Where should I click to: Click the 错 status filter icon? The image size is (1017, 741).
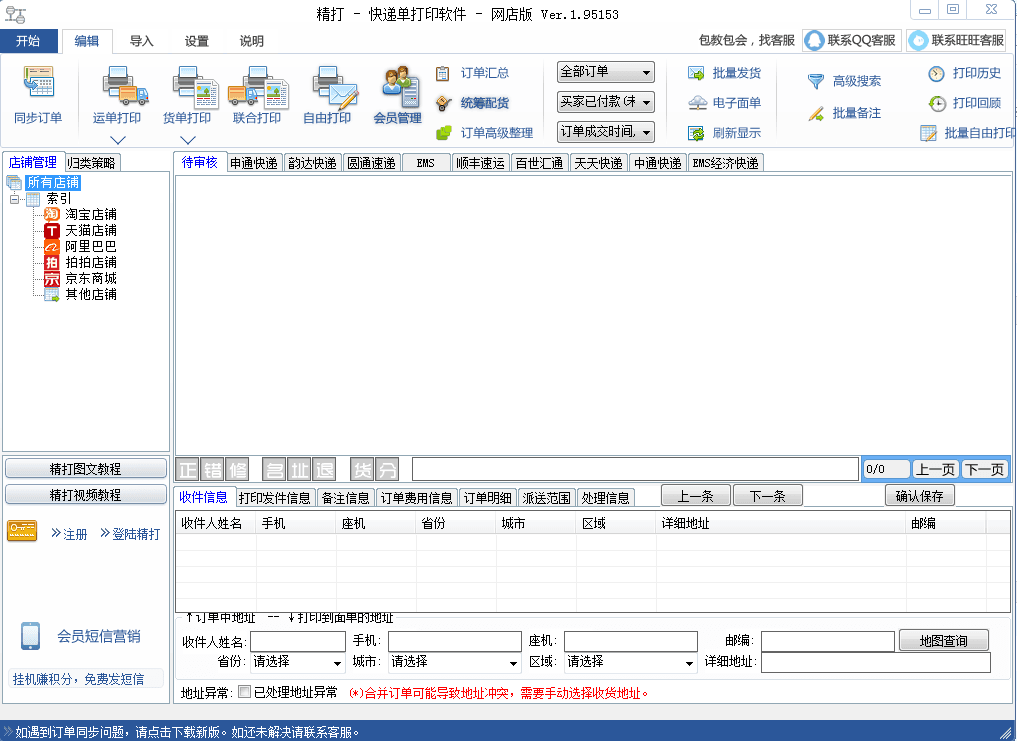[x=213, y=469]
